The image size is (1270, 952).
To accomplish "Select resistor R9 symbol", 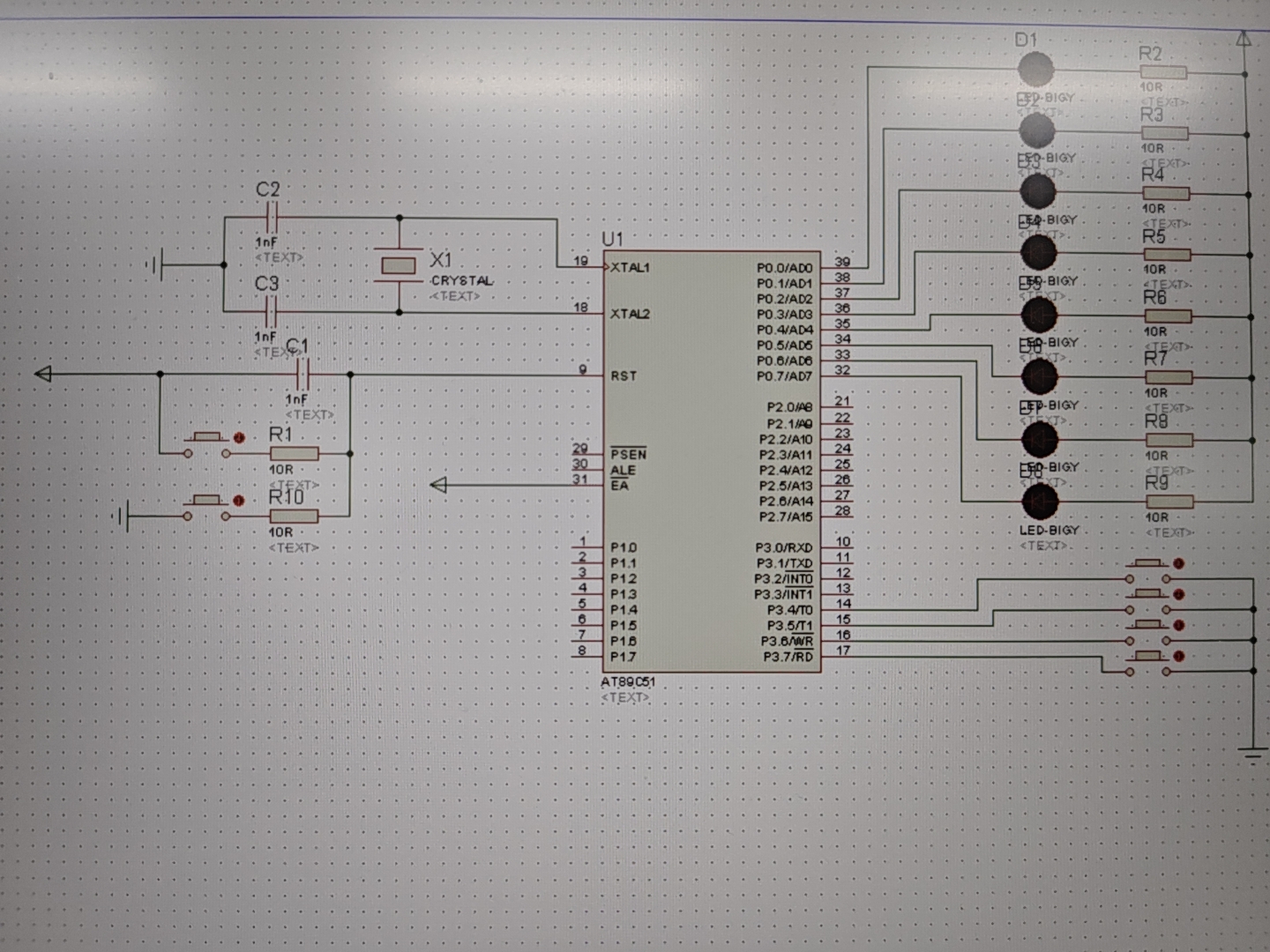I will click(x=1169, y=502).
